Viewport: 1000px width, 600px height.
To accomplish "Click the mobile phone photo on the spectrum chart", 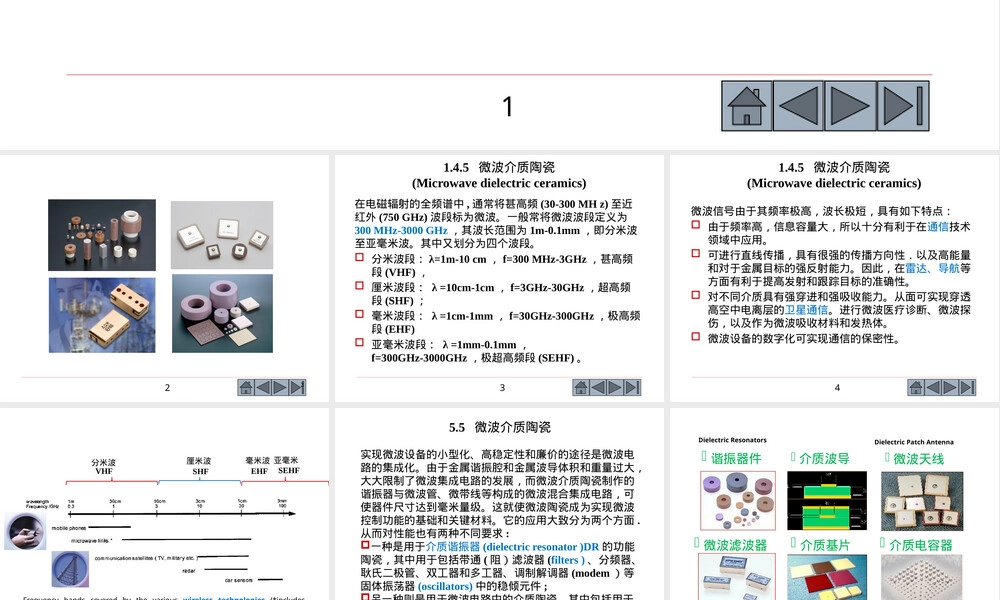I will (26, 531).
